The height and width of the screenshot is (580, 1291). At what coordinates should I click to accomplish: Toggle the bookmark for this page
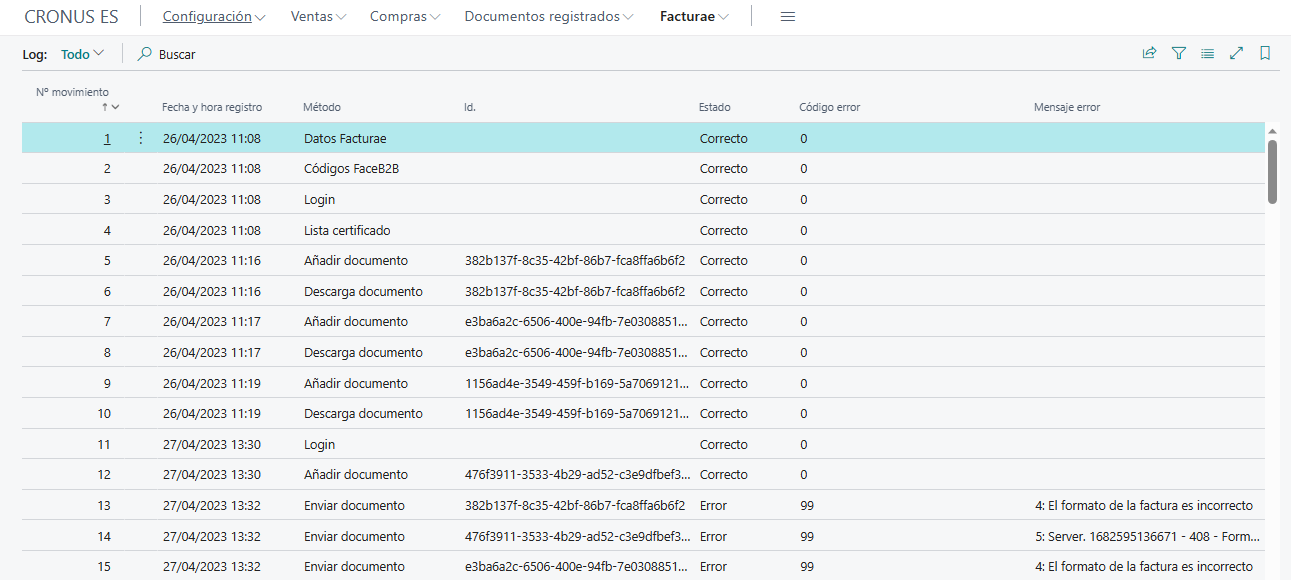[1265, 53]
